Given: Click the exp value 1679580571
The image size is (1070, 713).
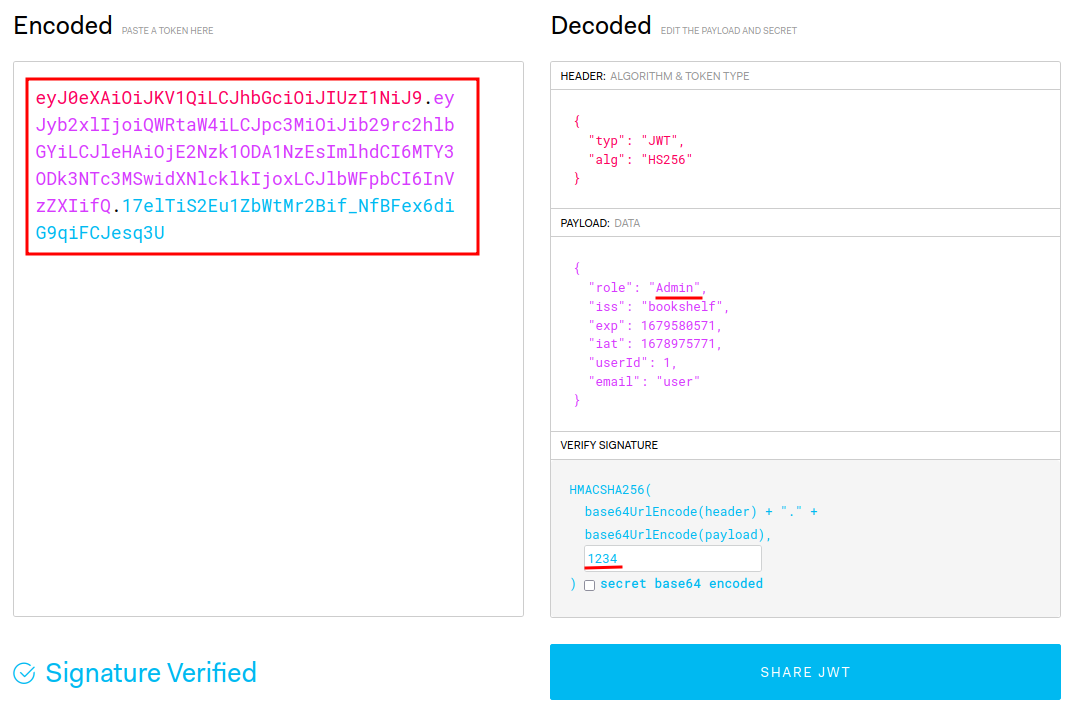Looking at the screenshot, I should pyautogui.click(x=678, y=325).
